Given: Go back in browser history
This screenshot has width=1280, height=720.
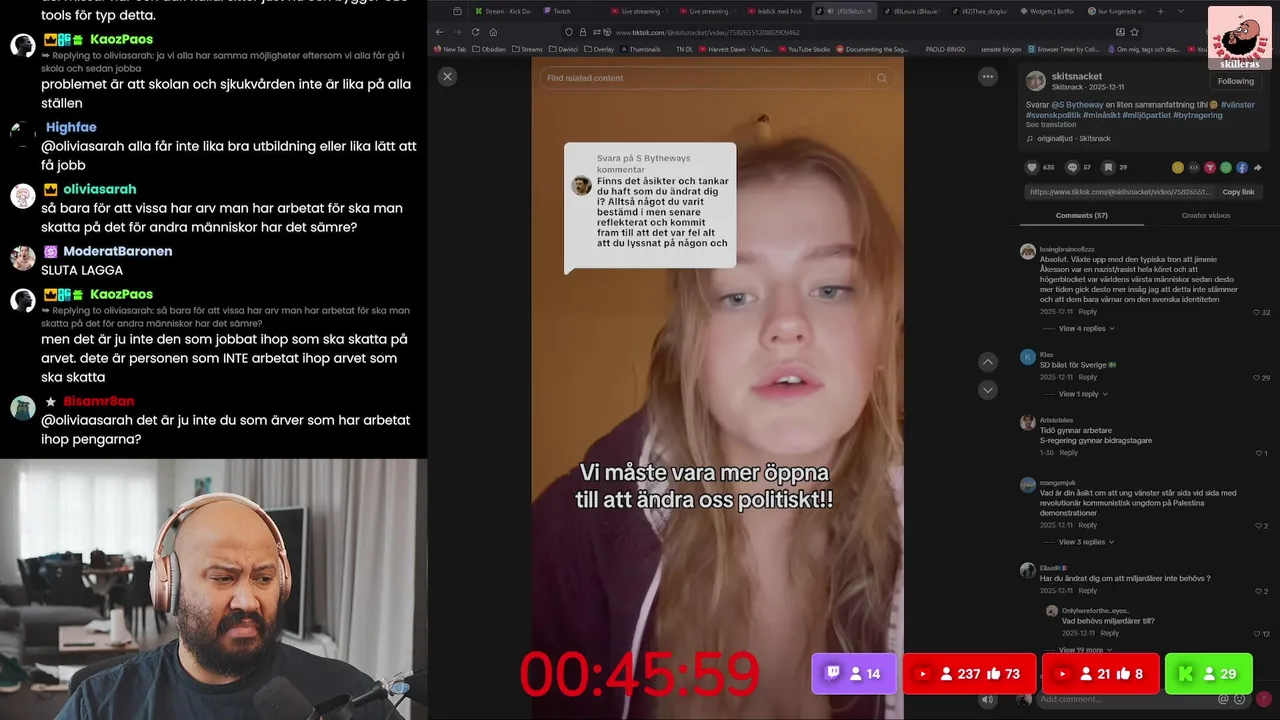Looking at the screenshot, I should coord(439,32).
